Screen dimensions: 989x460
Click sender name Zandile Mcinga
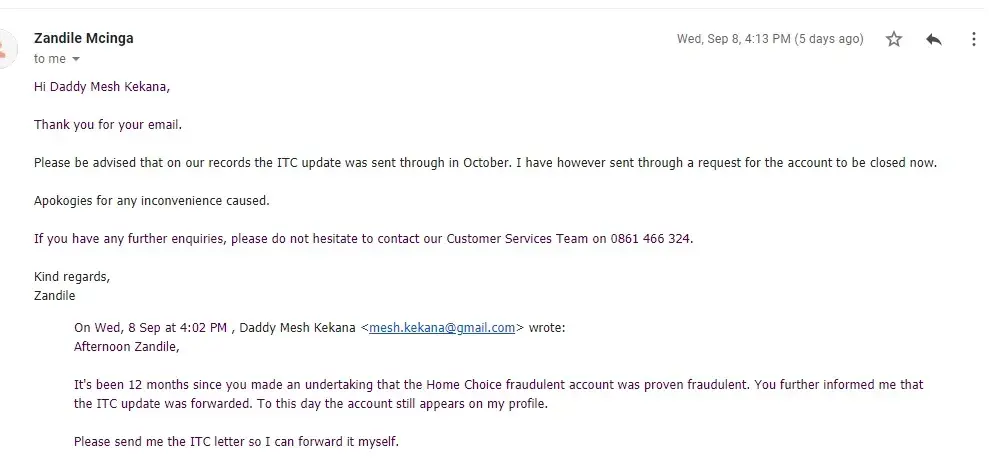pyautogui.click(x=84, y=38)
